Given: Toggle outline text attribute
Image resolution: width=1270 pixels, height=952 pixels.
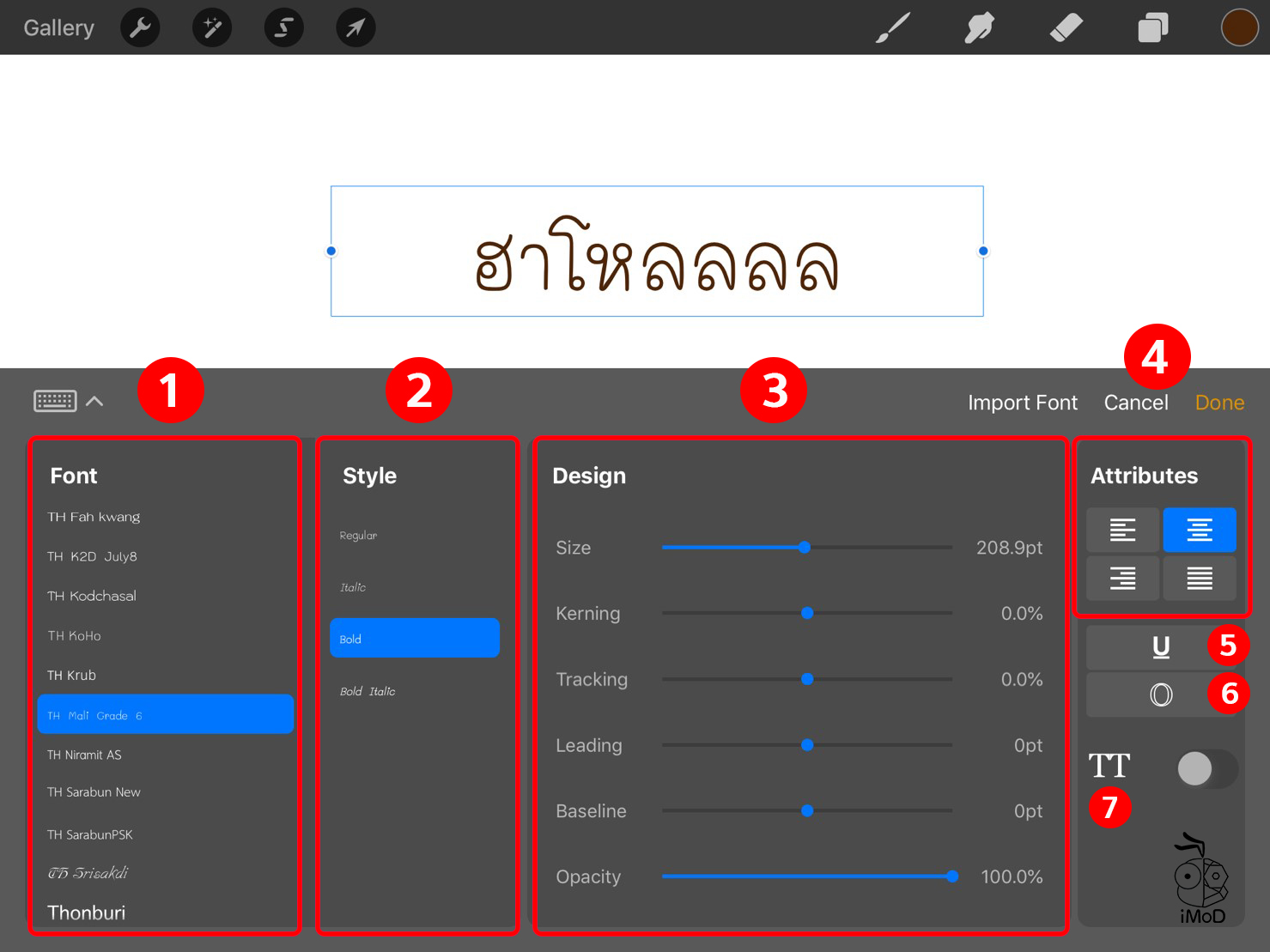Looking at the screenshot, I should click(x=1160, y=694).
